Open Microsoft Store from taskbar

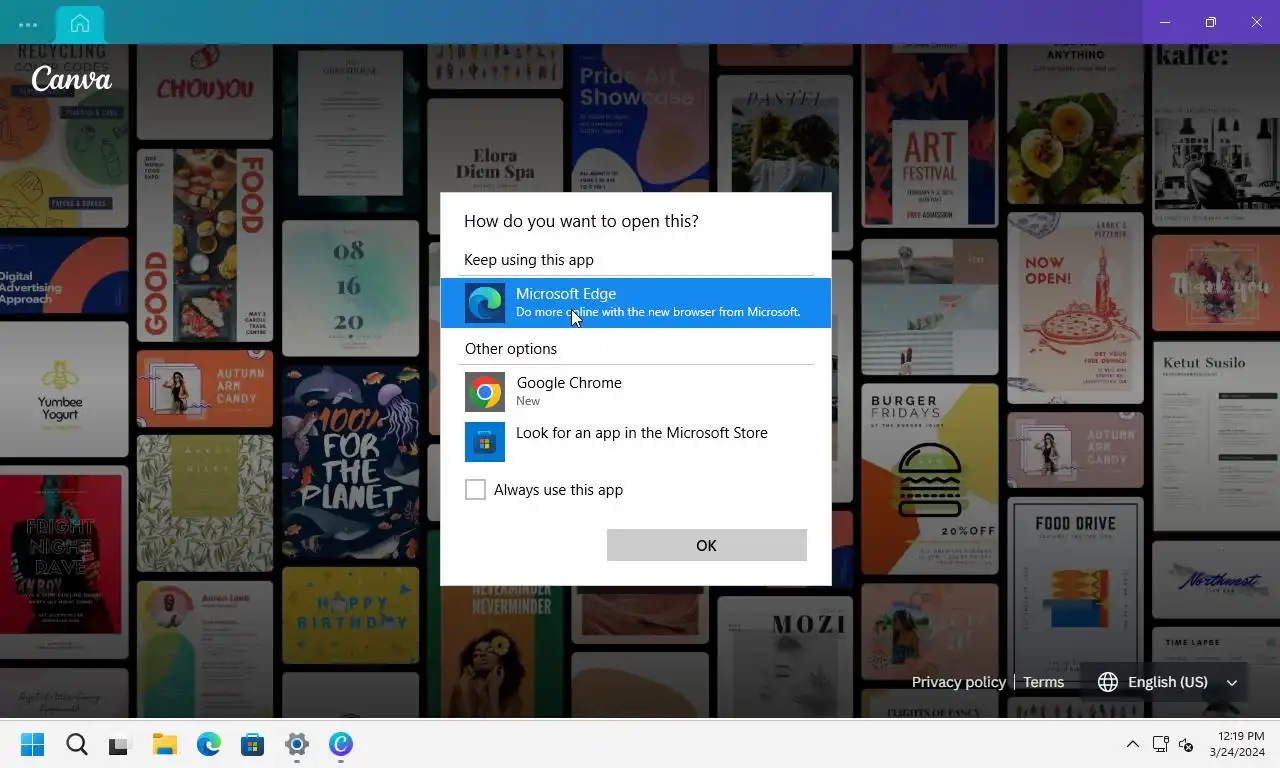pyautogui.click(x=252, y=744)
